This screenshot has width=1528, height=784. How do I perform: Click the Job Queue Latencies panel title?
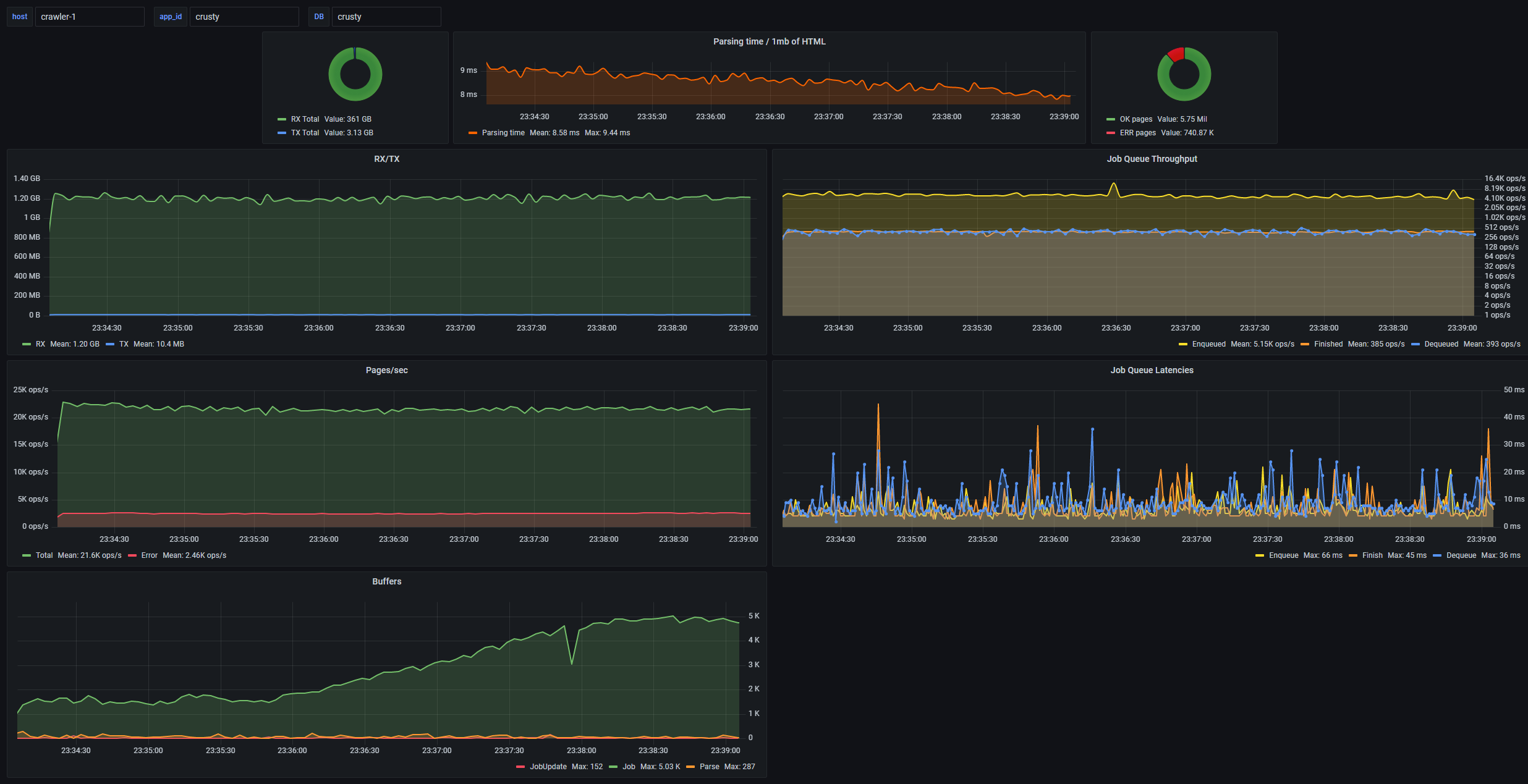click(1151, 370)
